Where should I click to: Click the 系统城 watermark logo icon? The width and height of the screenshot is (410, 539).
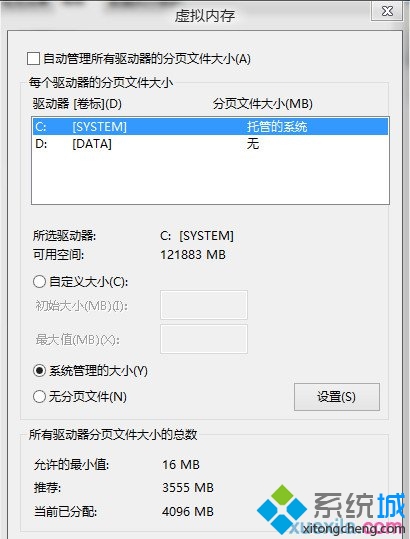pyautogui.click(x=282, y=509)
